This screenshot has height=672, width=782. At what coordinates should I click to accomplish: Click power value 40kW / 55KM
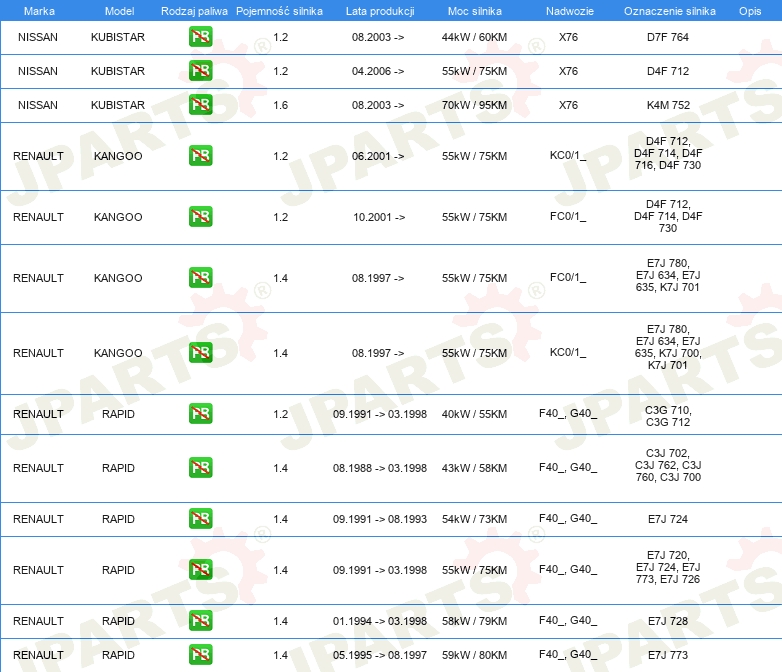point(474,414)
